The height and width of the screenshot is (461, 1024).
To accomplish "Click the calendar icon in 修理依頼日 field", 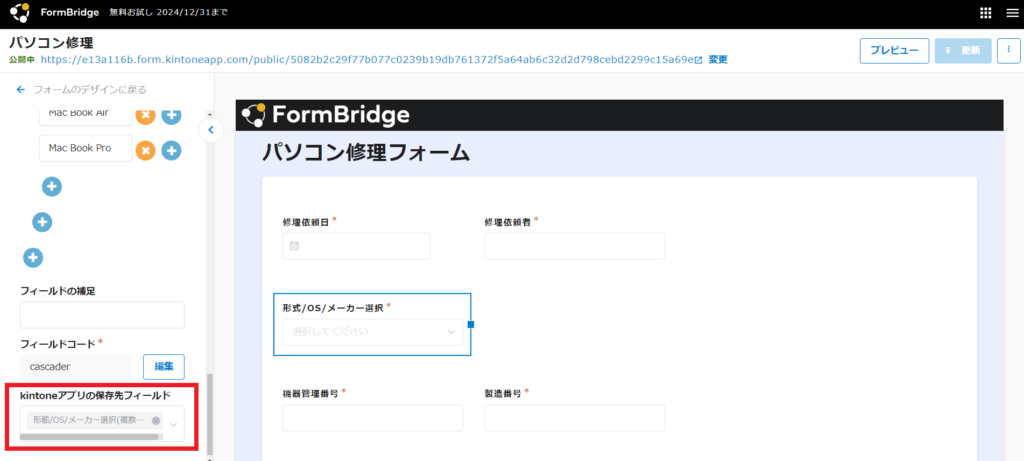I will click(294, 246).
